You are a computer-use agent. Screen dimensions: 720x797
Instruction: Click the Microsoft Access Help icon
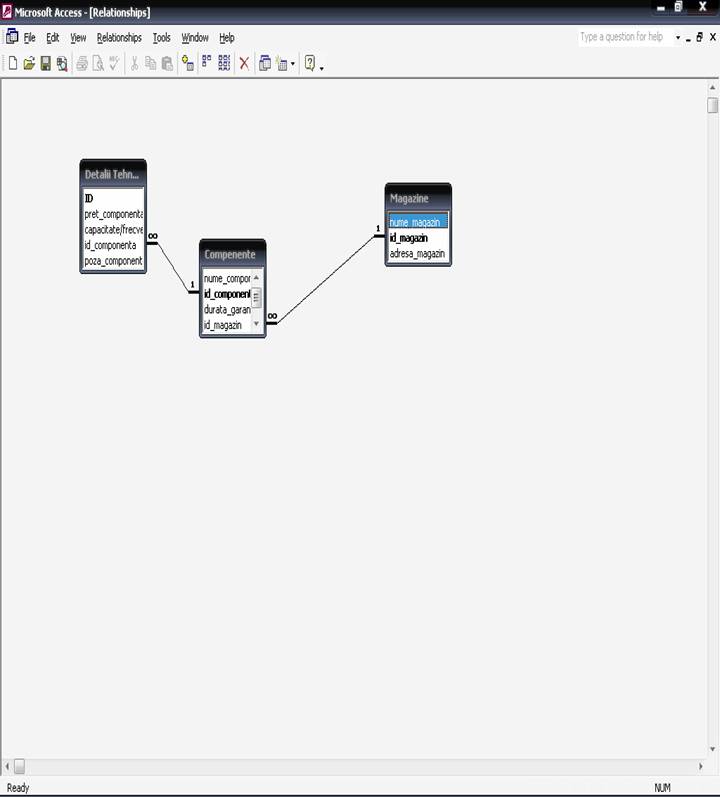[x=310, y=63]
